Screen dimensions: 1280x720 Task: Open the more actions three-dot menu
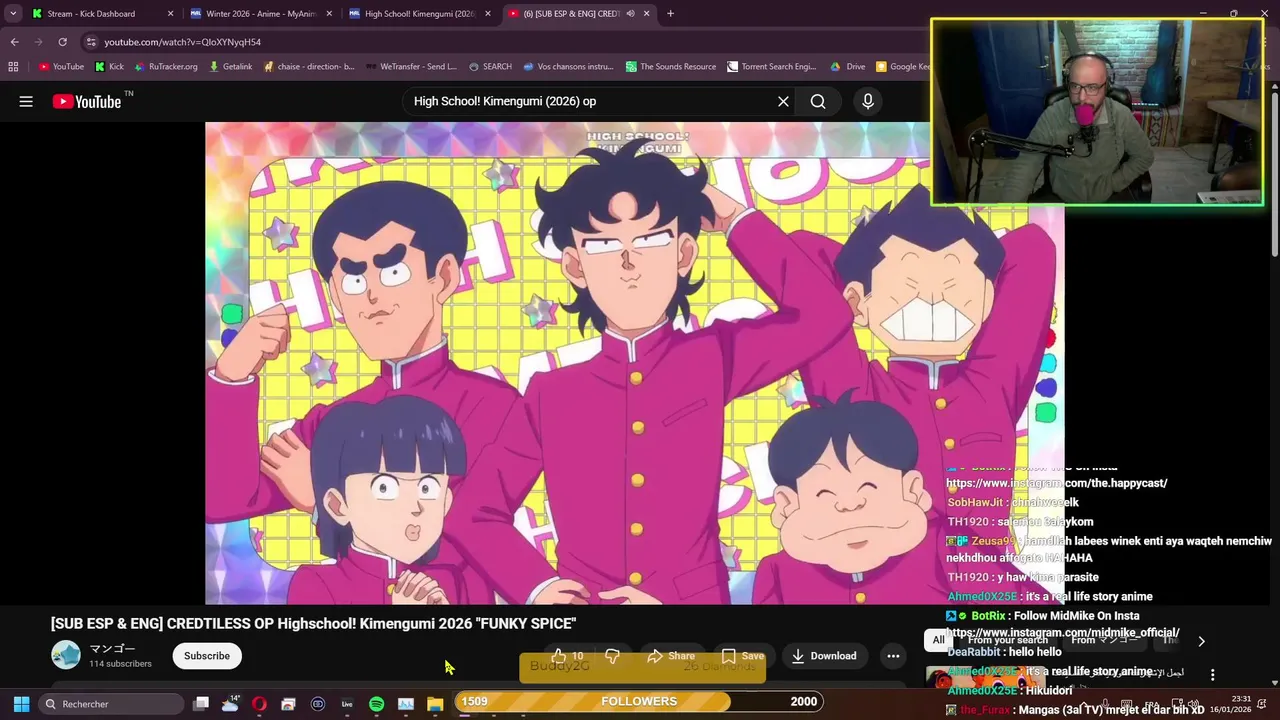[893, 656]
